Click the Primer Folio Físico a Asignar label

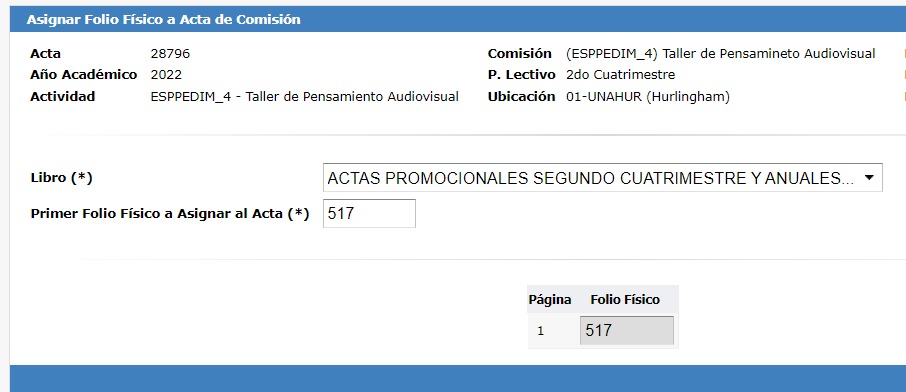coord(170,213)
